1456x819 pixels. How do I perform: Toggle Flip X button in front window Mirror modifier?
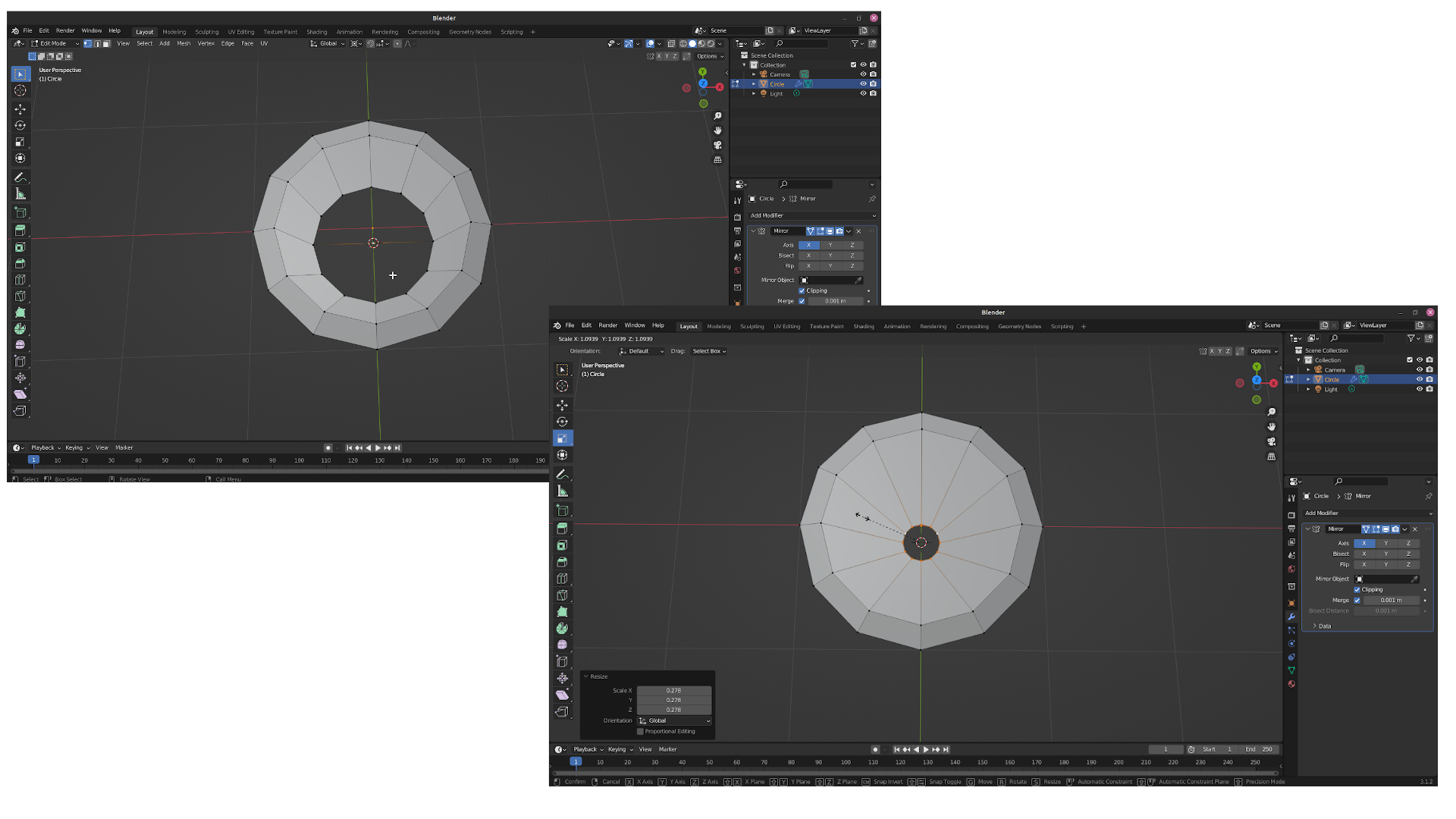1364,564
